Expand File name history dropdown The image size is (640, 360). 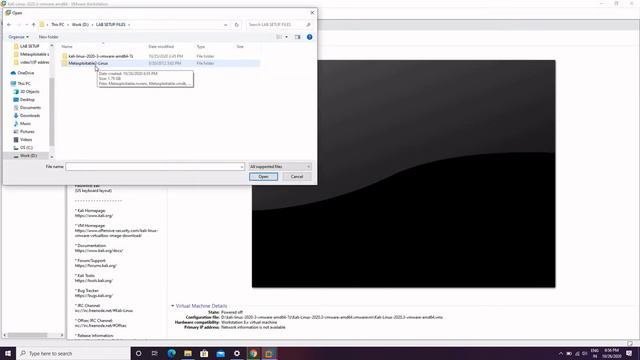click(x=242, y=167)
